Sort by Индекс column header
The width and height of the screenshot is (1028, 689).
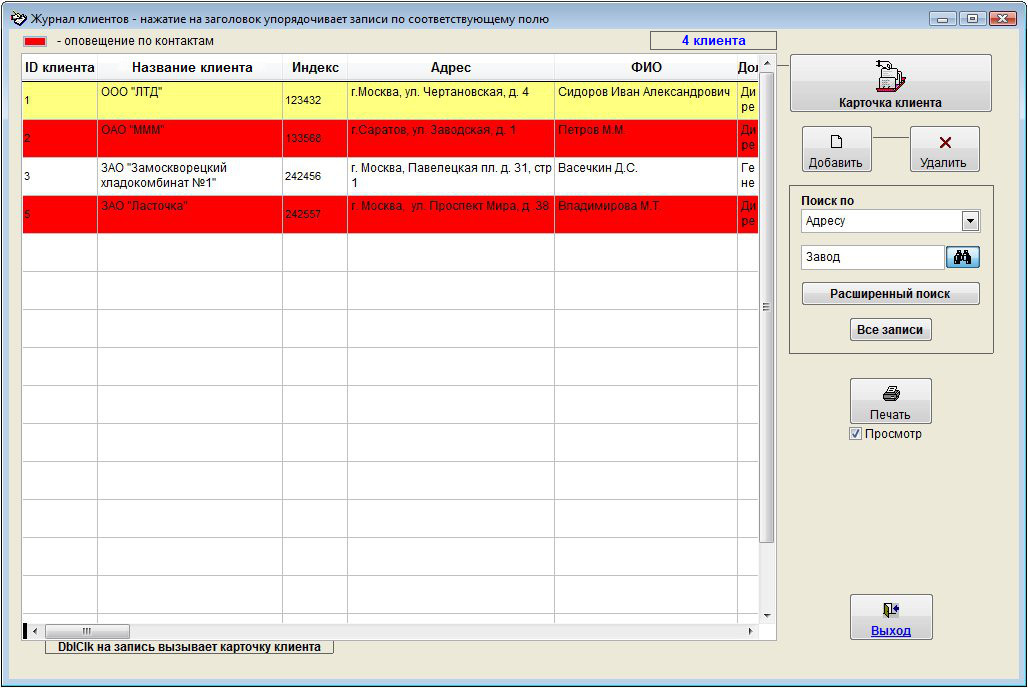pos(315,68)
